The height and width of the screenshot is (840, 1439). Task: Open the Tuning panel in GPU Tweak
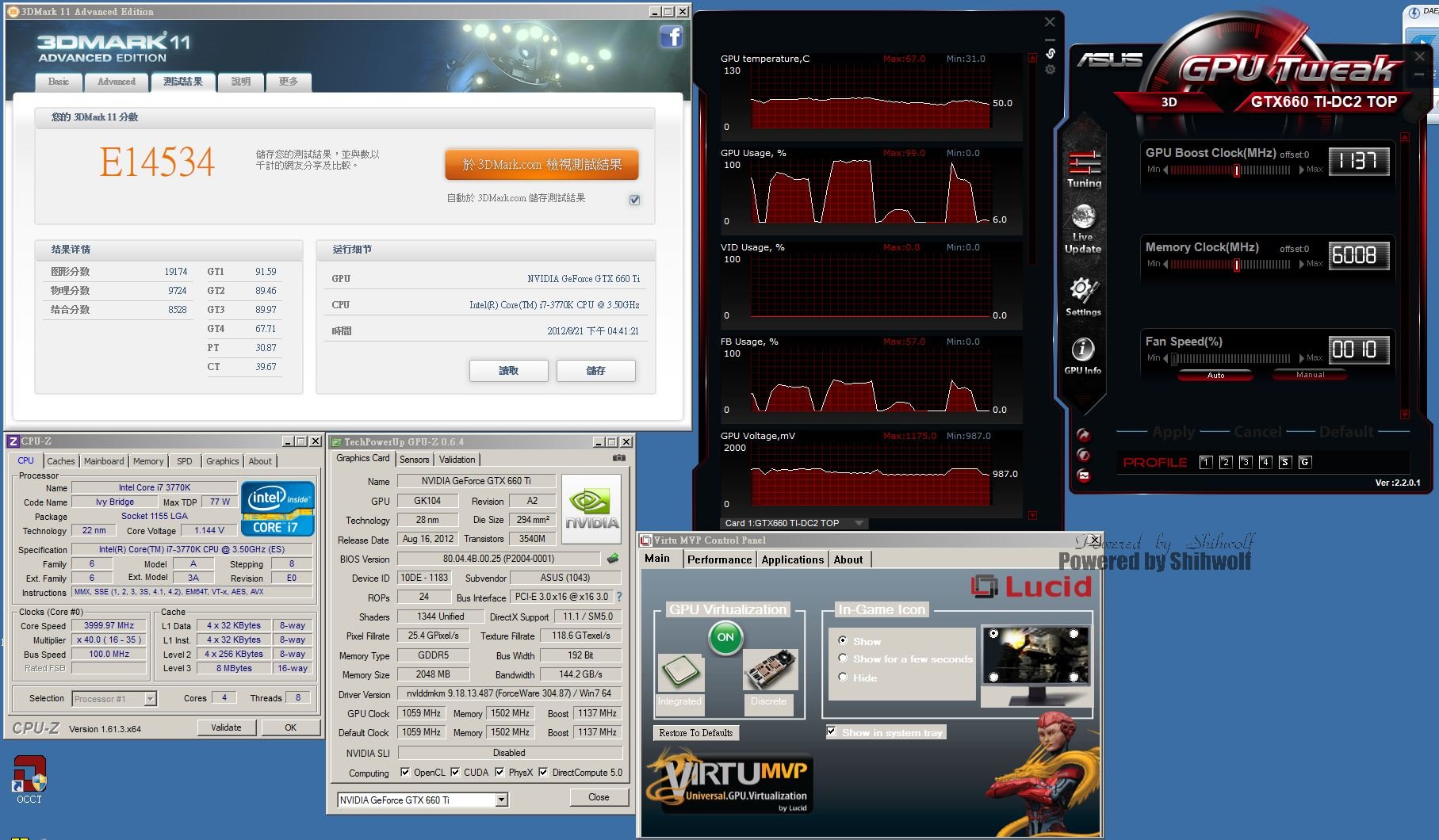point(1084,169)
